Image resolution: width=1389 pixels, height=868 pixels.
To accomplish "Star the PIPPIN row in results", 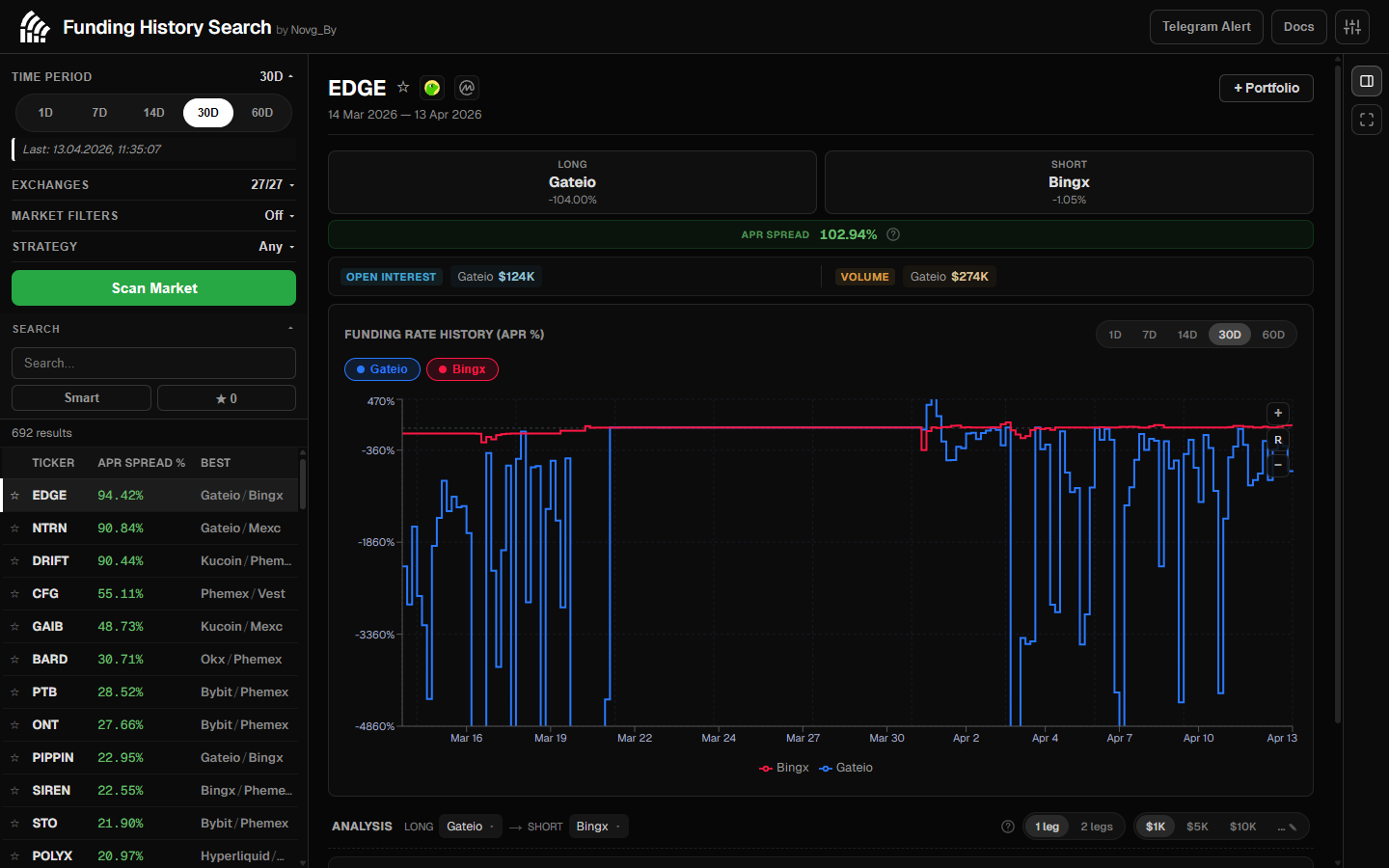I will coord(14,758).
